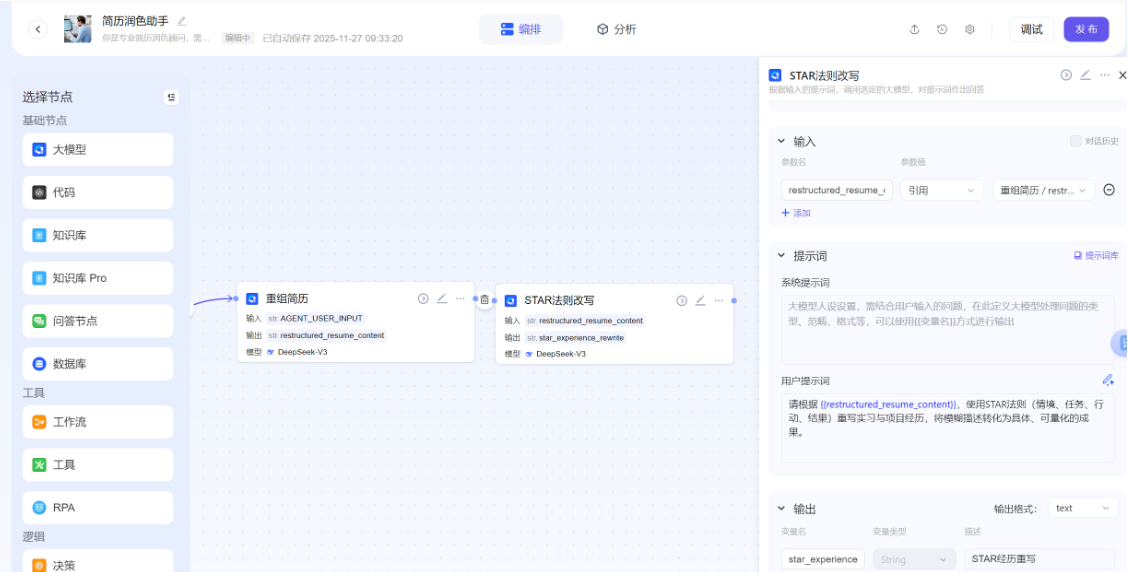Open the version history clock icon

point(942,30)
